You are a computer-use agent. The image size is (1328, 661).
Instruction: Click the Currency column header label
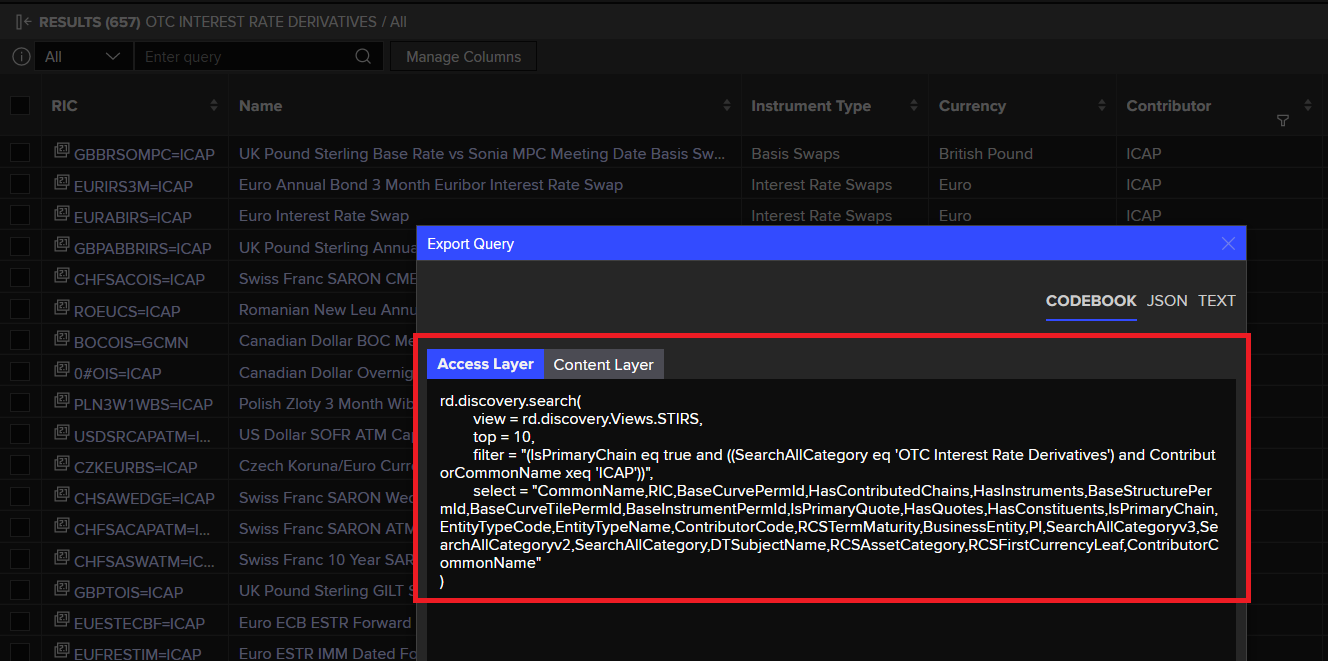click(x=972, y=106)
